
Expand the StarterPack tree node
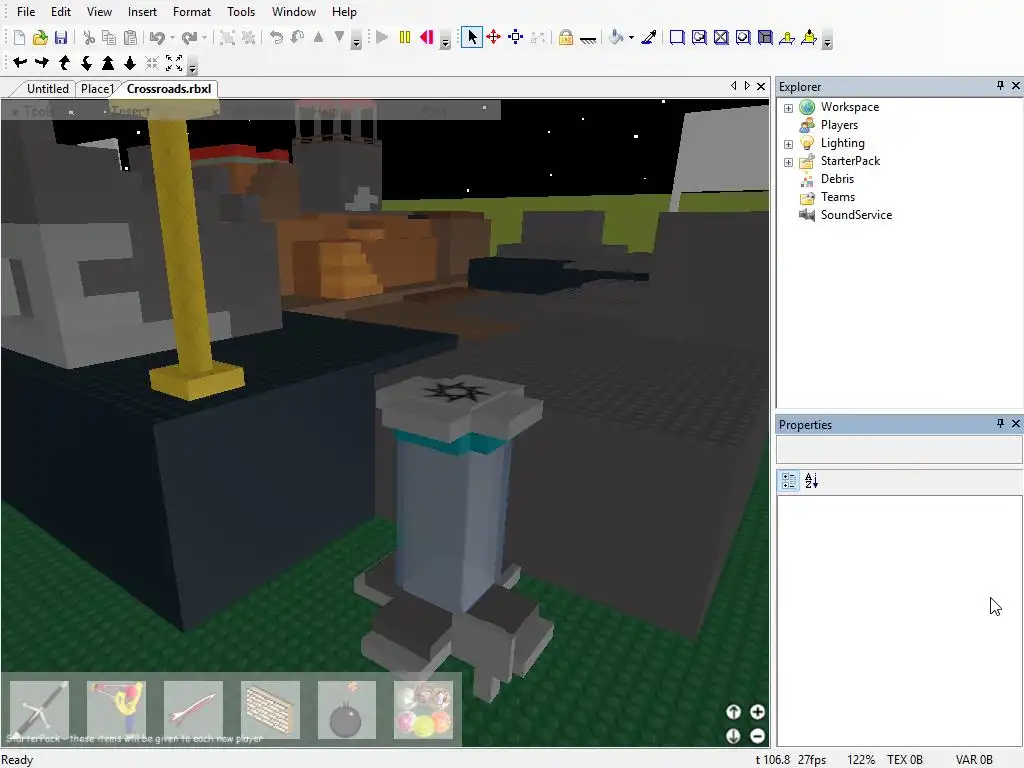click(788, 162)
